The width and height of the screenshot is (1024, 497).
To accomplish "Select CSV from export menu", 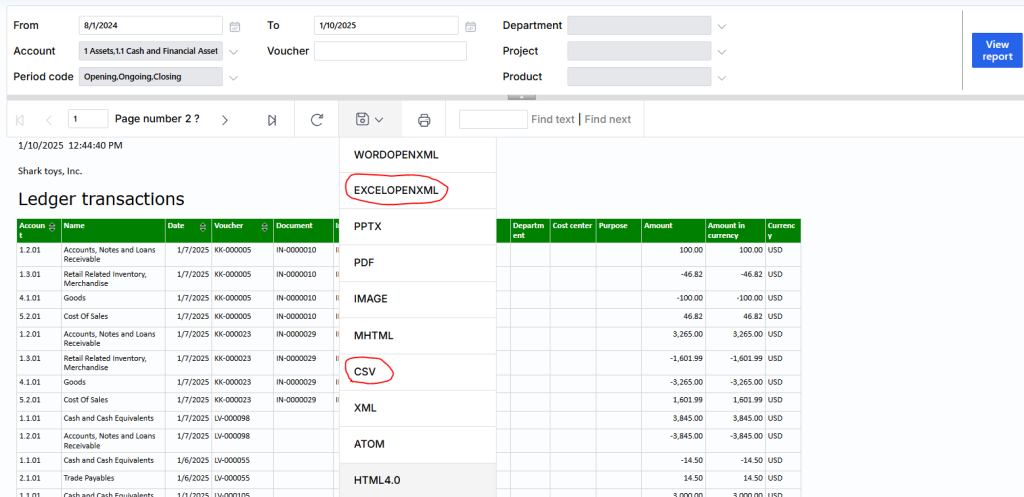I will (367, 371).
